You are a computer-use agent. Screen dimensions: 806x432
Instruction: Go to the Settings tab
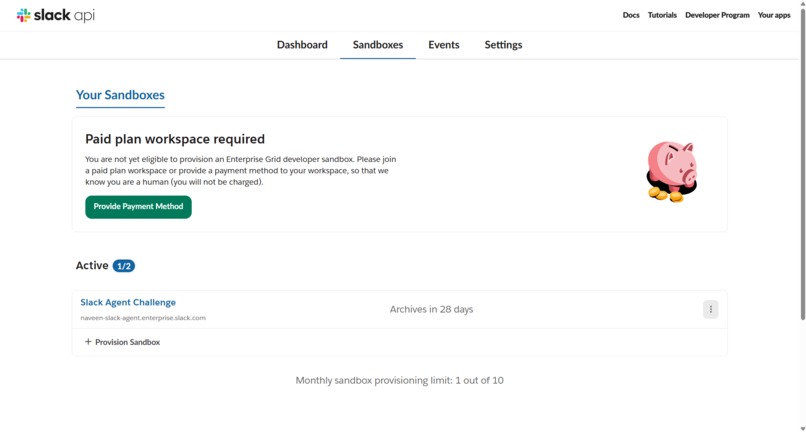tap(503, 45)
